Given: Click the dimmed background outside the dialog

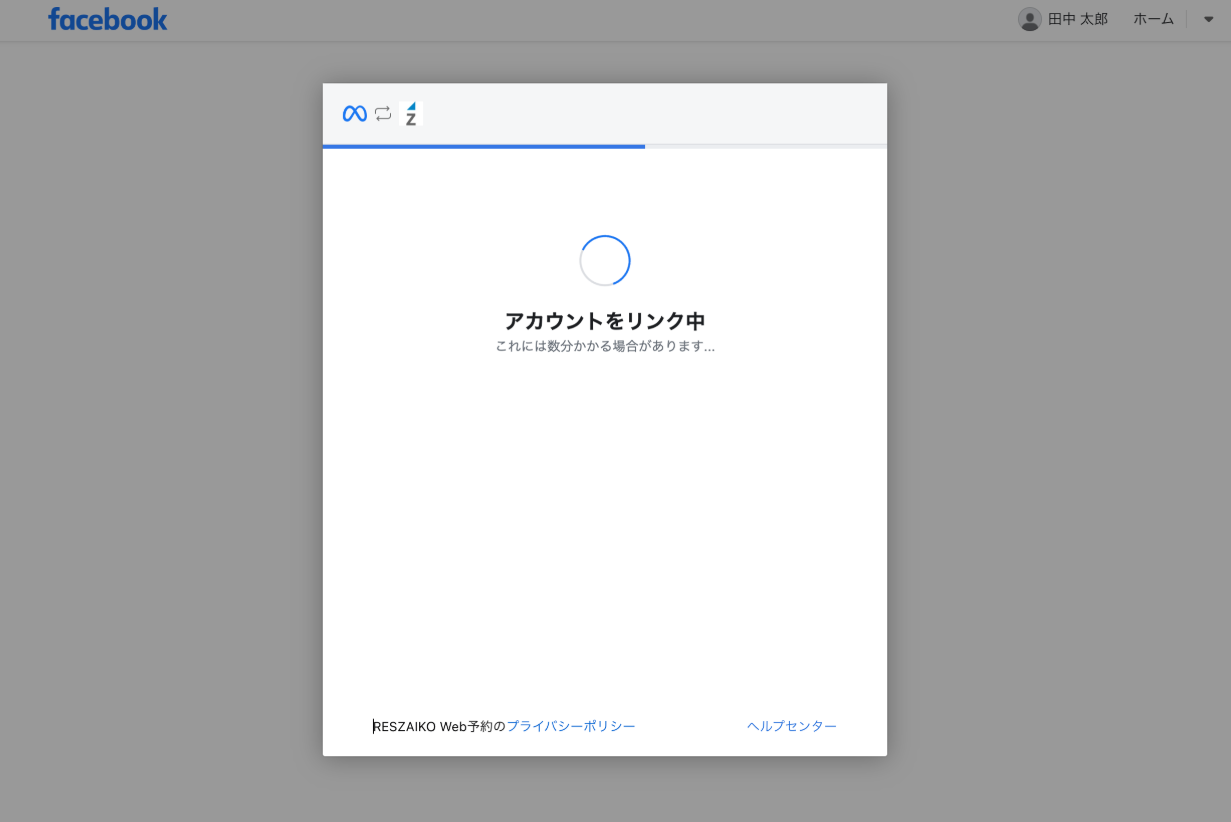Looking at the screenshot, I should 160,400.
